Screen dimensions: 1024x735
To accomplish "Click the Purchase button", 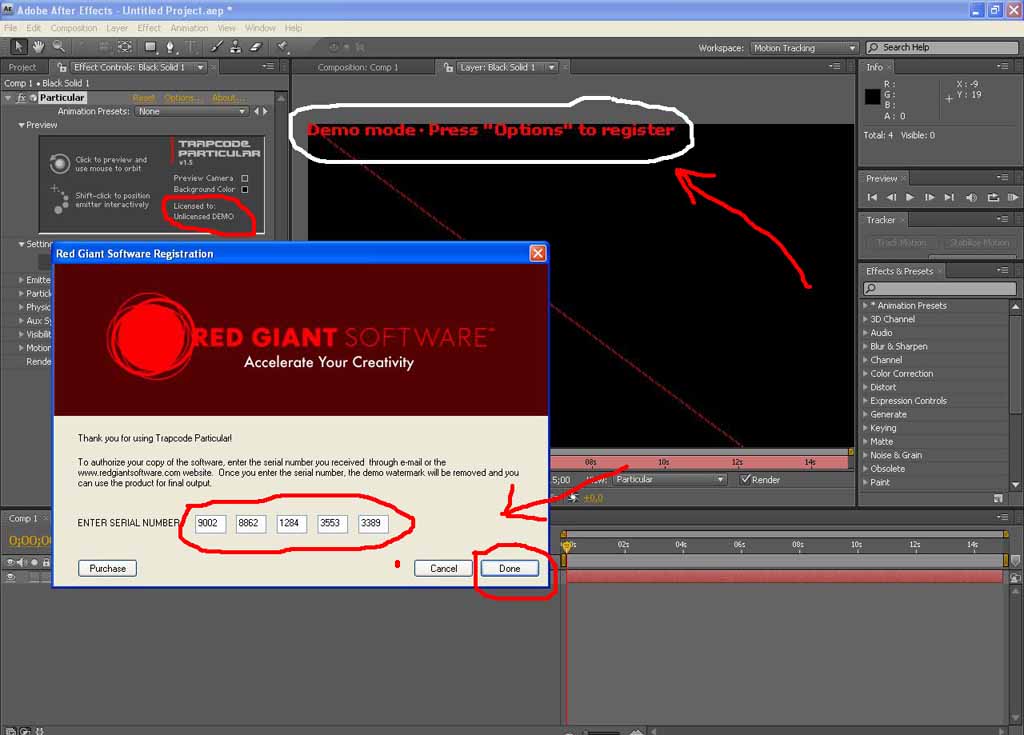I will [107, 568].
